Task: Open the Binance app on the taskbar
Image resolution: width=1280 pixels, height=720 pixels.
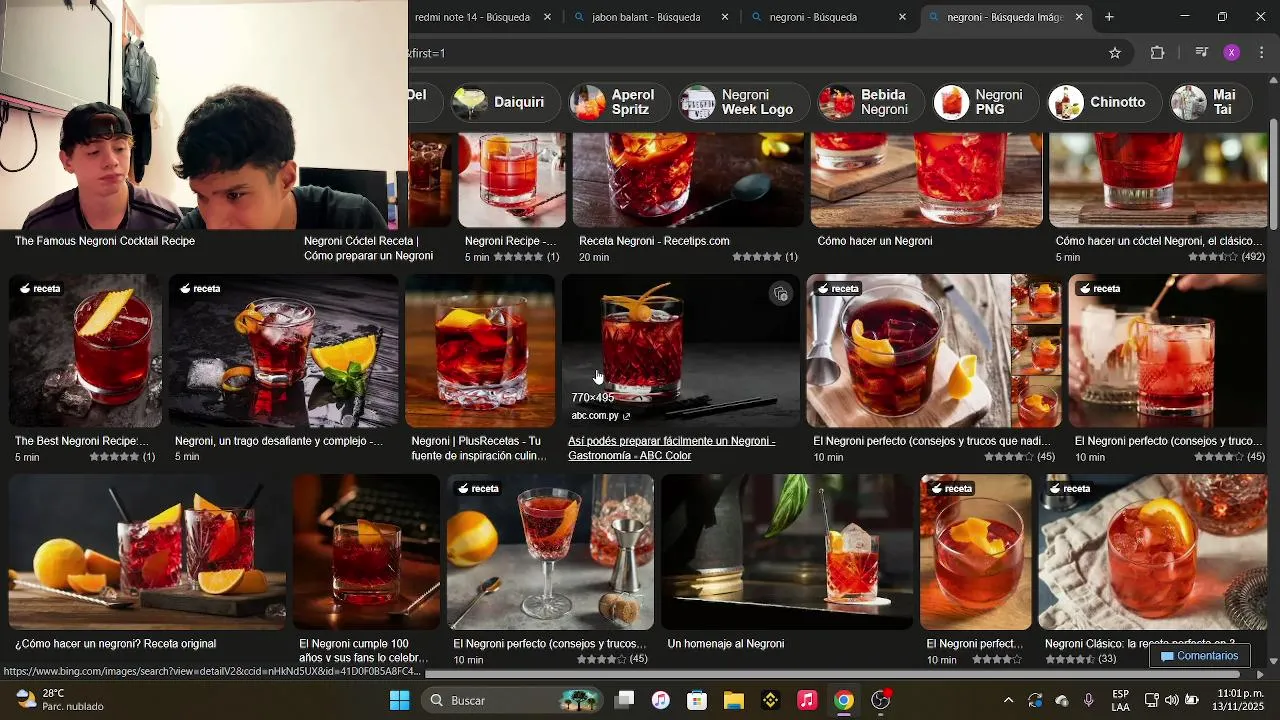Action: pos(770,700)
